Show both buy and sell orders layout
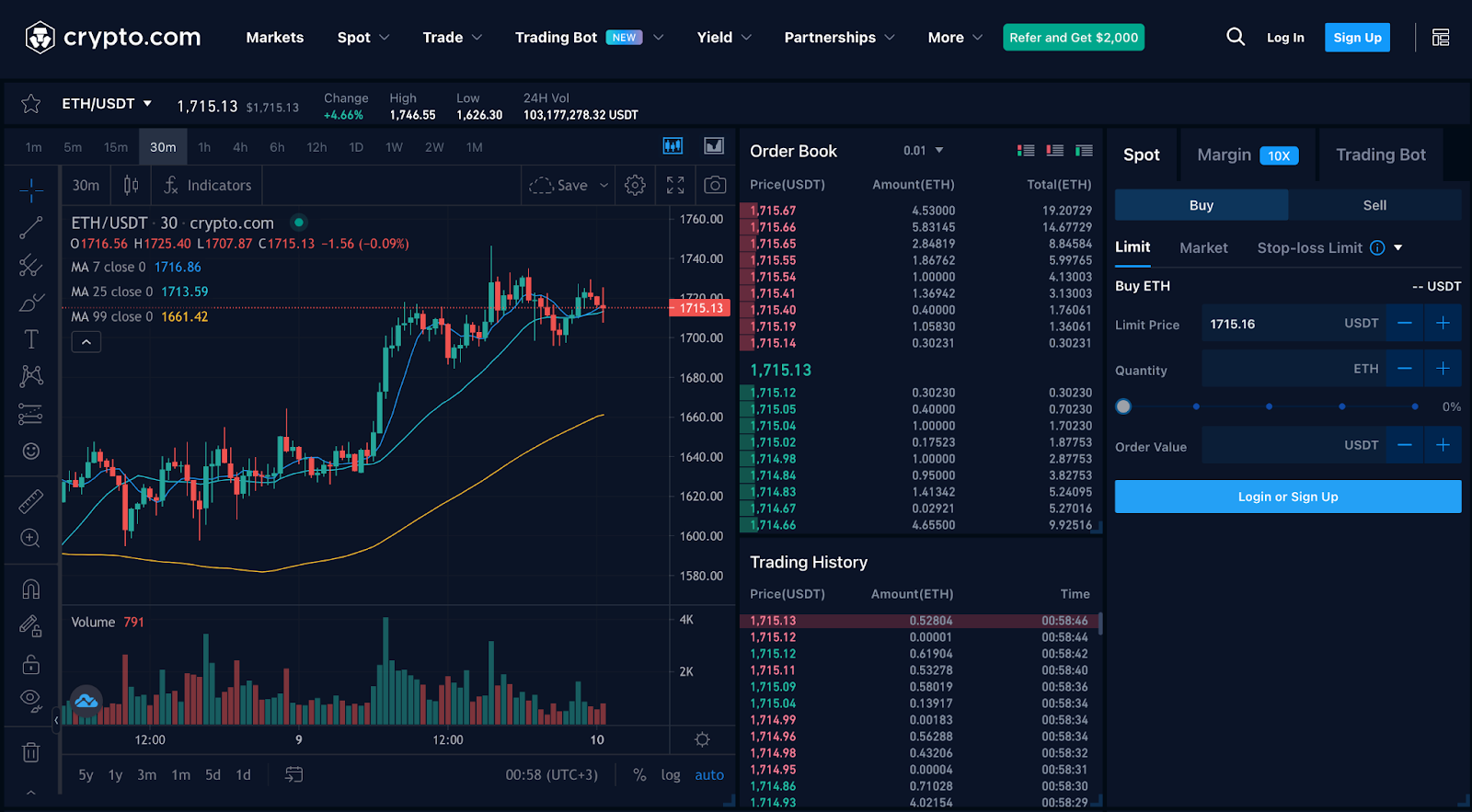 point(1026,151)
